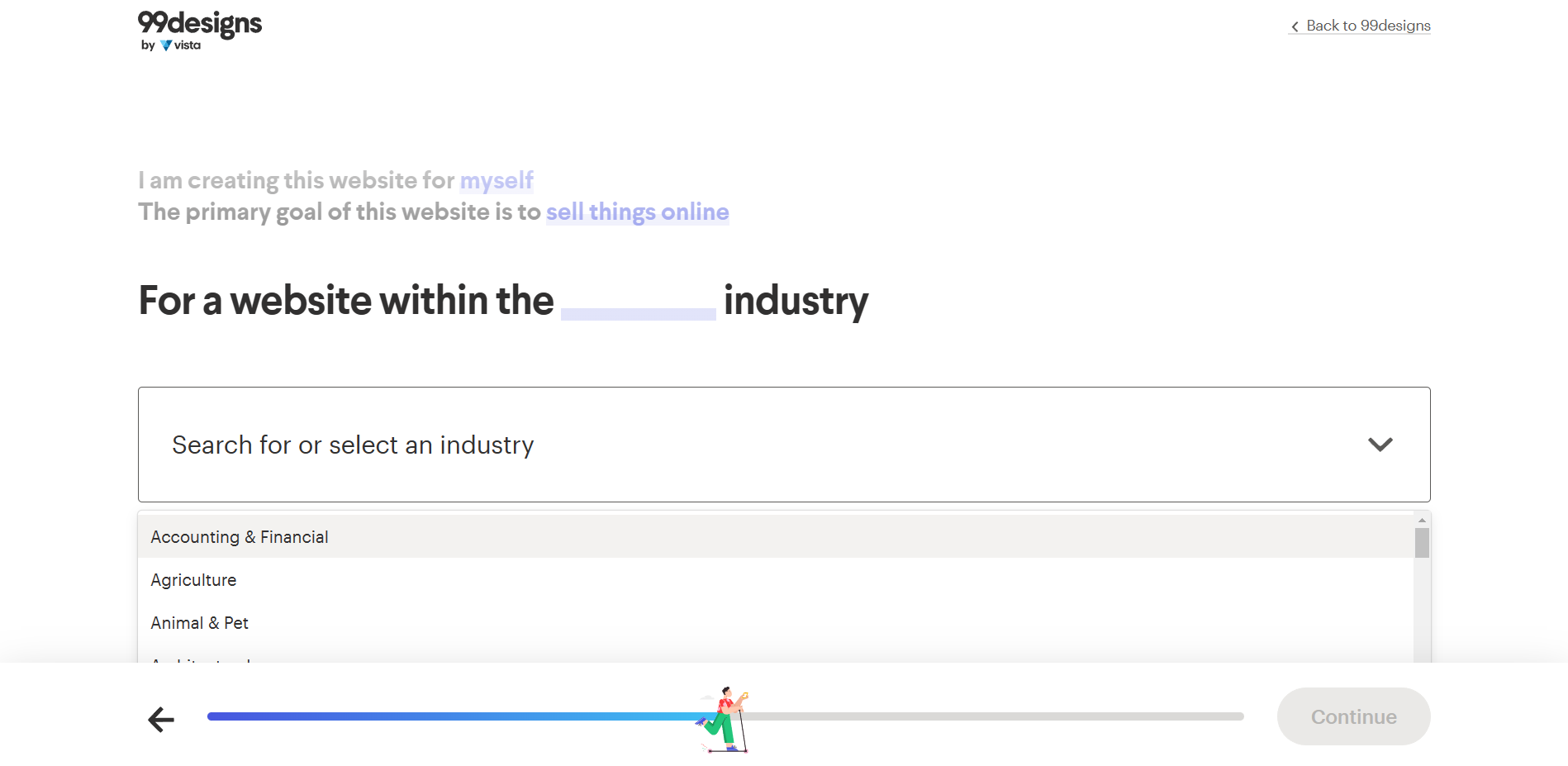Click the Vista logo mark
1568x766 pixels.
(166, 45)
